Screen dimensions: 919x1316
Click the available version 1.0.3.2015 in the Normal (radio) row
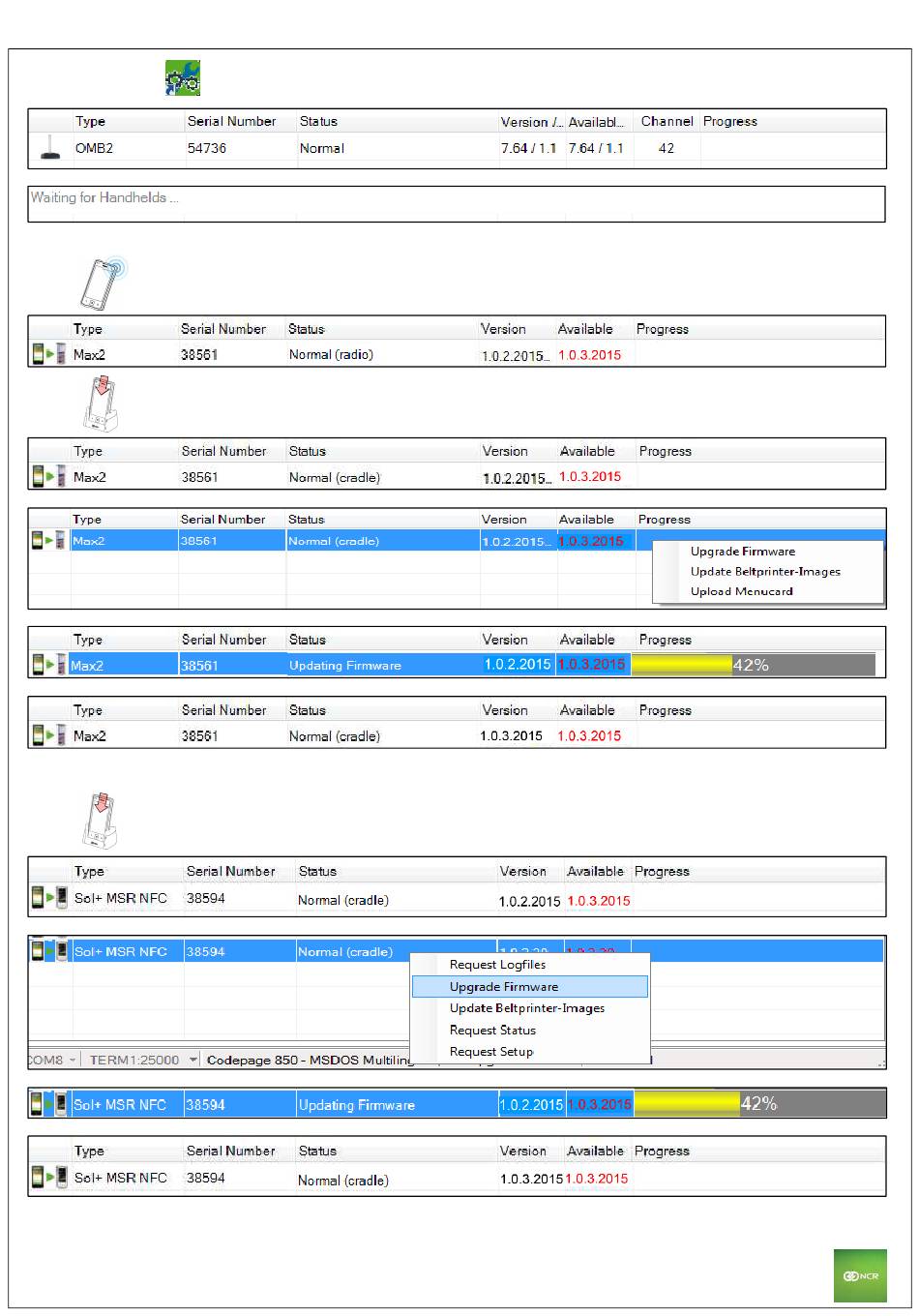point(589,355)
